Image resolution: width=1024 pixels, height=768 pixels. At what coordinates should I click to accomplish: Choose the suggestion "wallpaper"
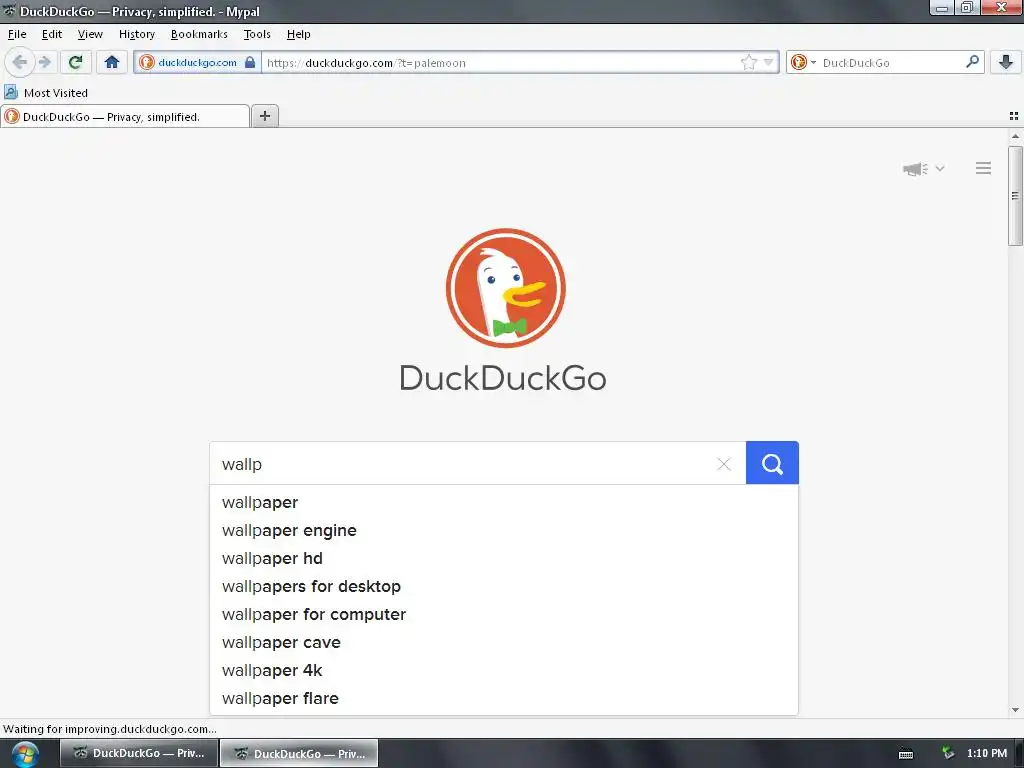[x=504, y=502]
